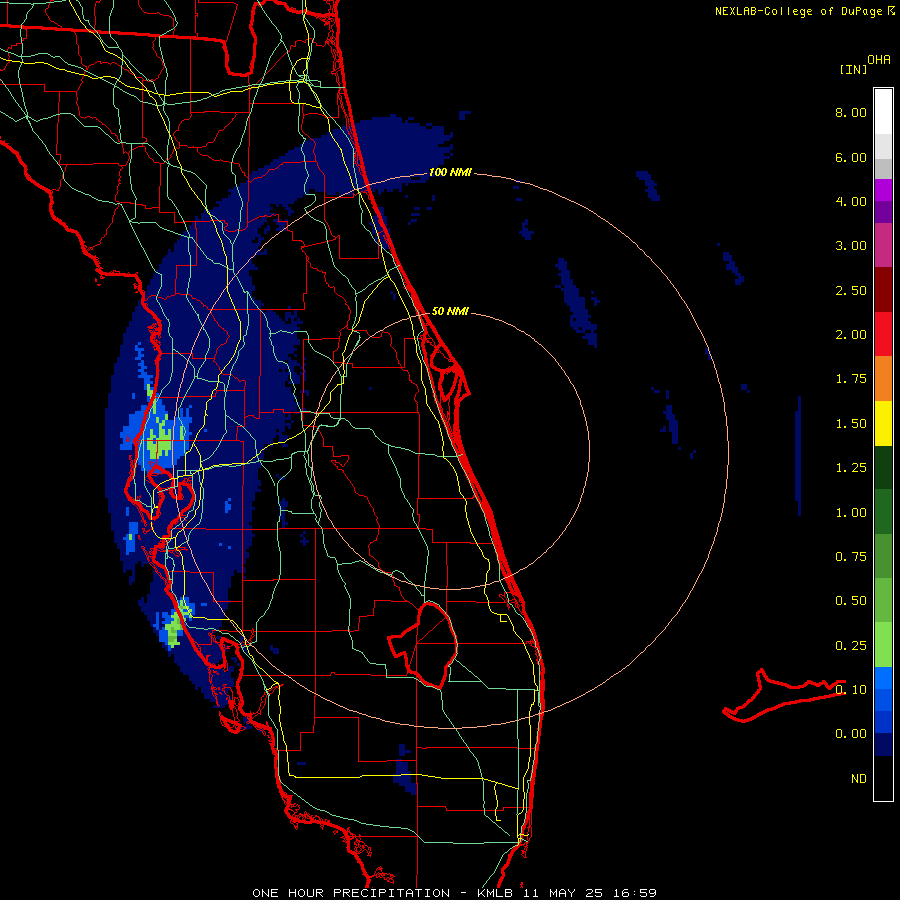Select the ND legend label

[859, 779]
